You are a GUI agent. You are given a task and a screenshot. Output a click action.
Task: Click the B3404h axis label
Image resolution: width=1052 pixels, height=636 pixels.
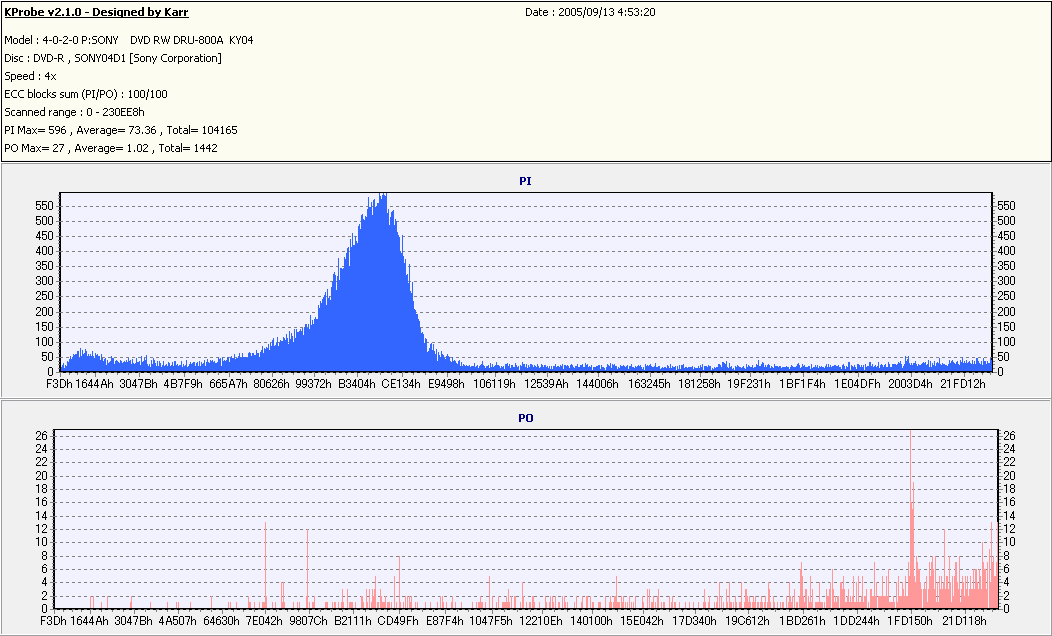(357, 384)
